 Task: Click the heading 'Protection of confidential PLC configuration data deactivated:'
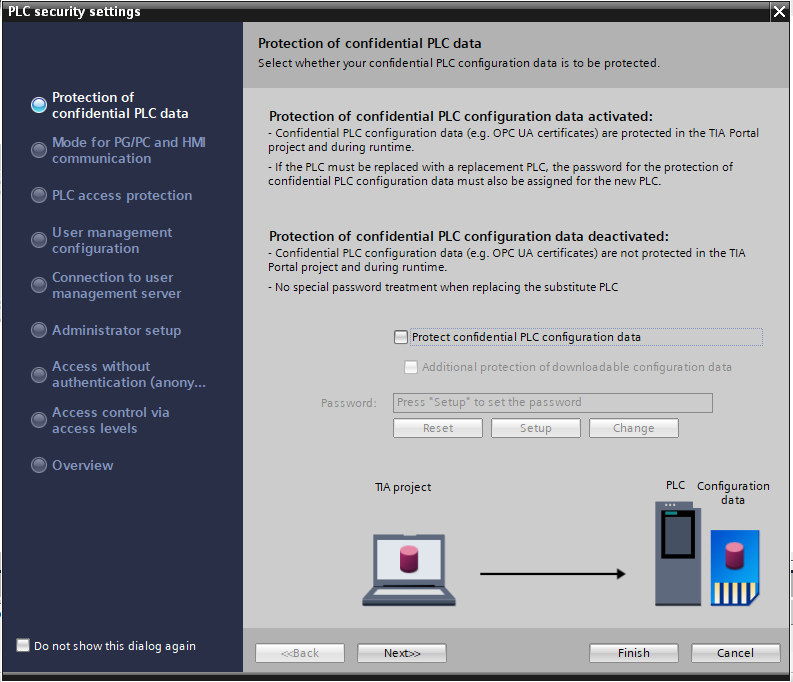coord(469,236)
